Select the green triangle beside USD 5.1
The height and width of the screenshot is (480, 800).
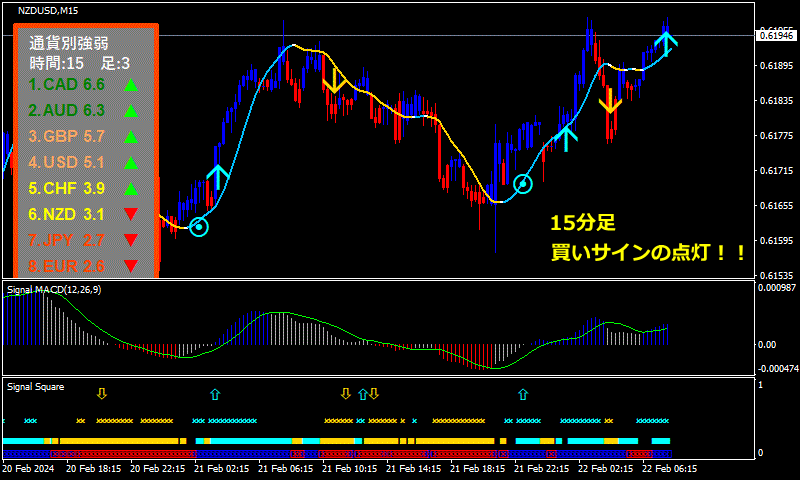coord(129,162)
